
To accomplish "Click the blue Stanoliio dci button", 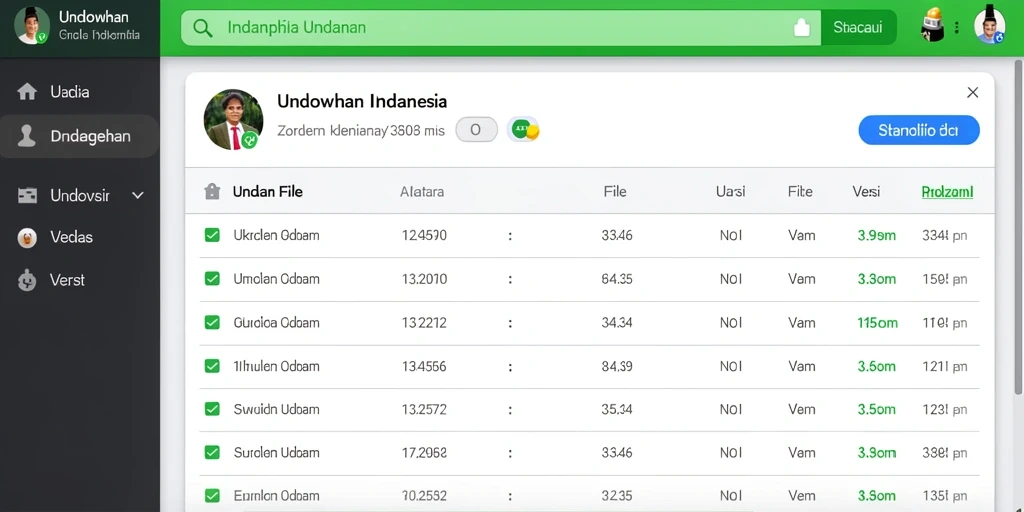I will [x=918, y=130].
